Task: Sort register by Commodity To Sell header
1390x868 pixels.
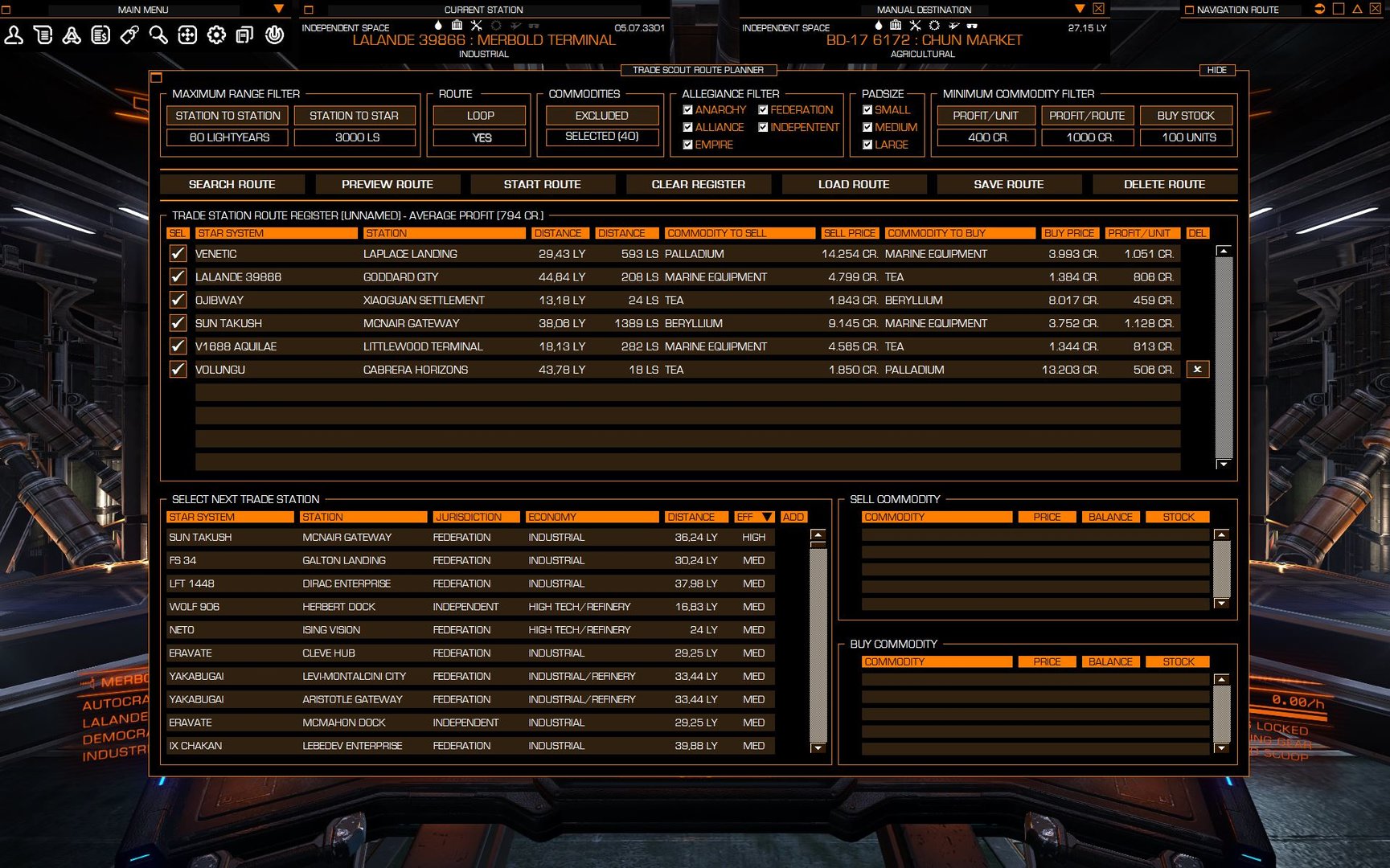Action: [x=740, y=233]
